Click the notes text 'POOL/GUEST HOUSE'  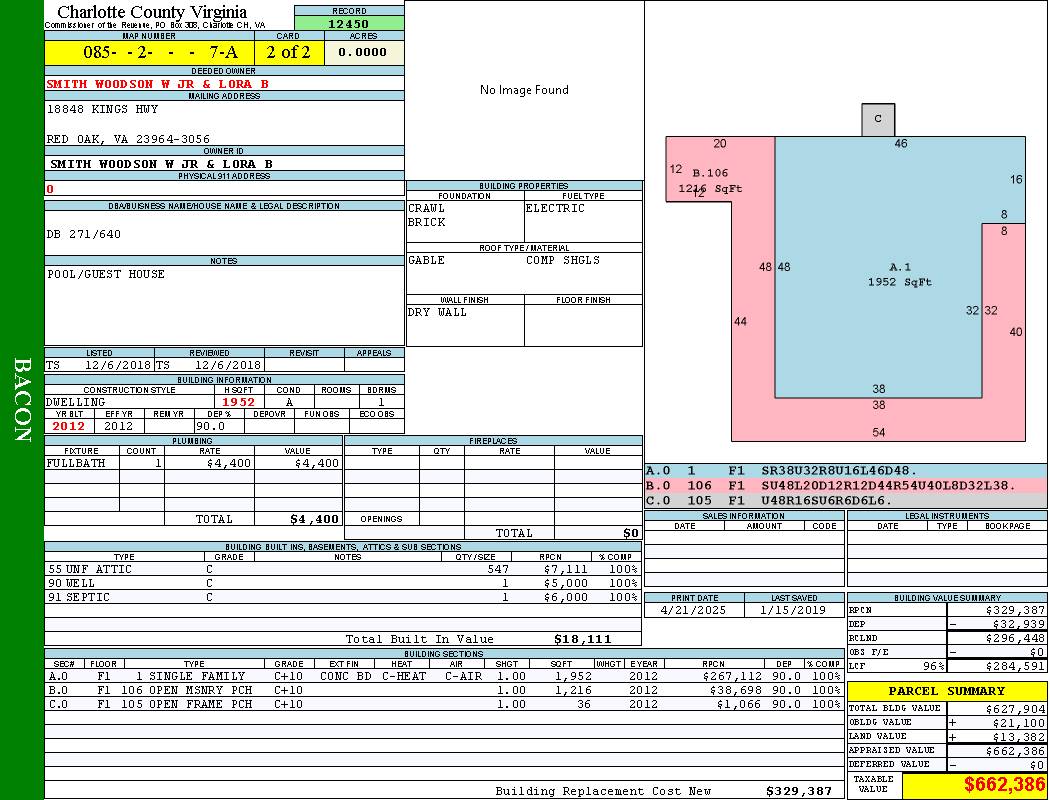pyautogui.click(x=106, y=274)
